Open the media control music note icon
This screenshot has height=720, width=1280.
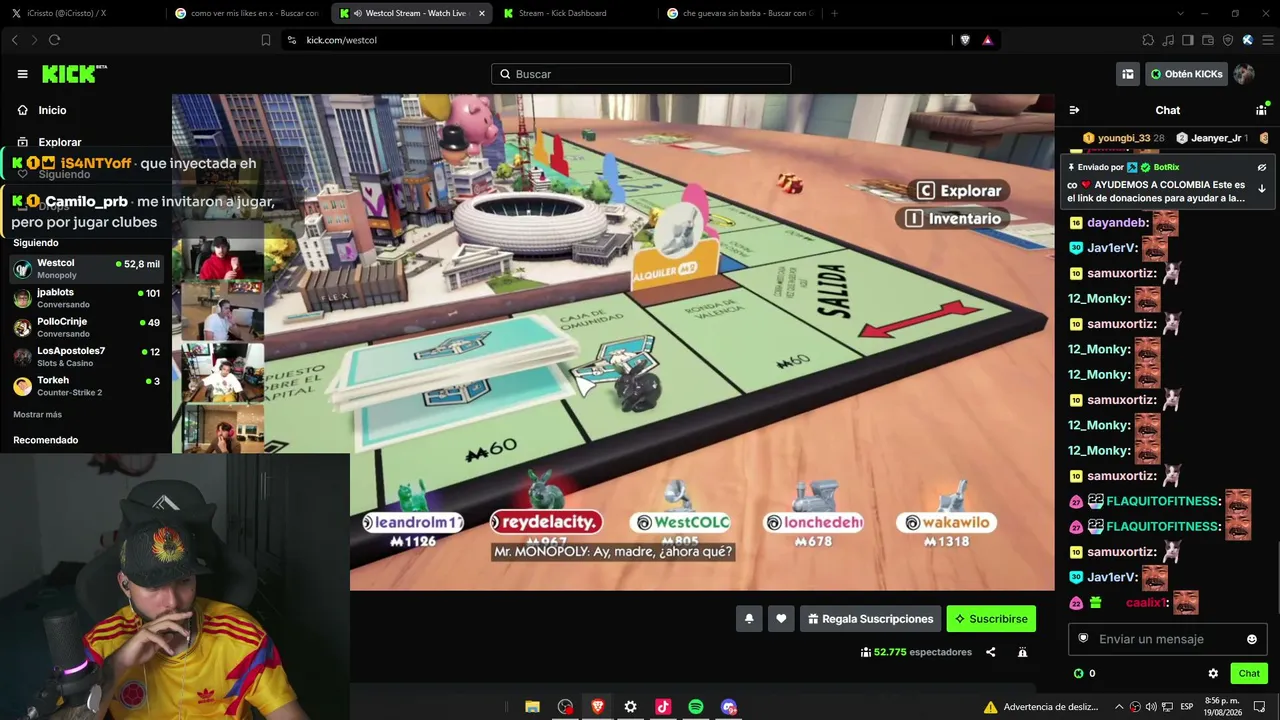coord(1168,40)
